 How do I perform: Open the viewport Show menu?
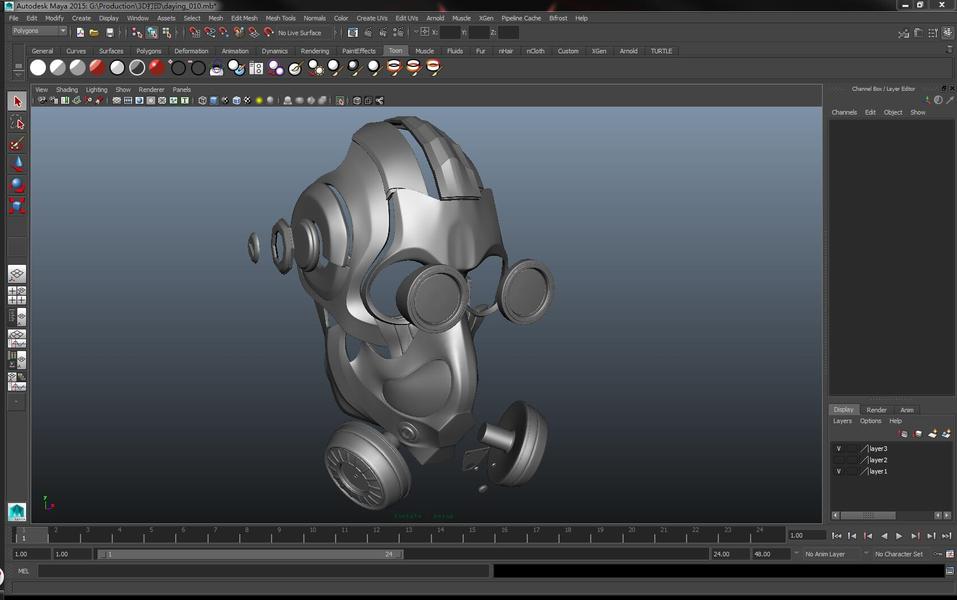(x=123, y=90)
